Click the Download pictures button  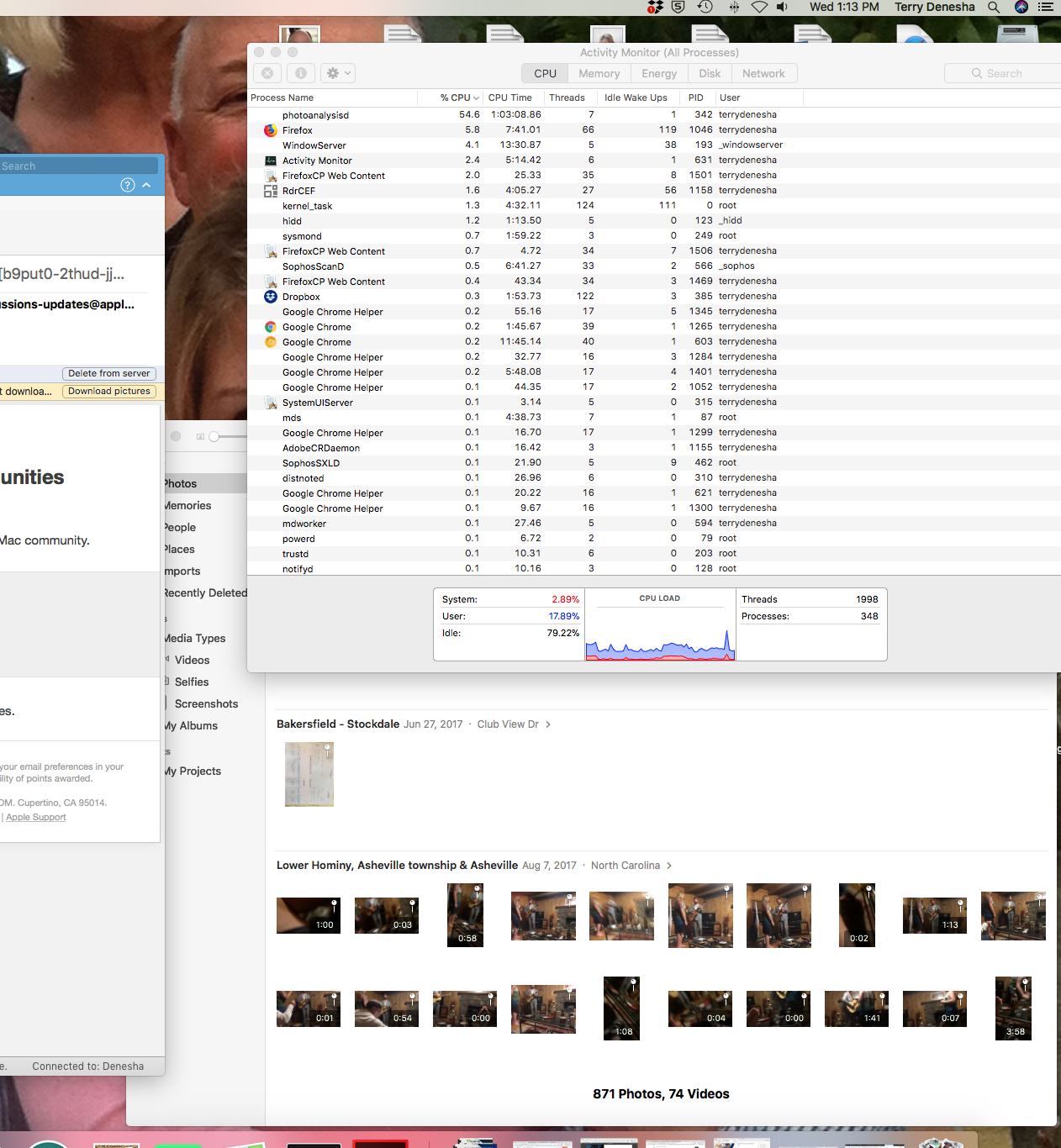tap(109, 391)
